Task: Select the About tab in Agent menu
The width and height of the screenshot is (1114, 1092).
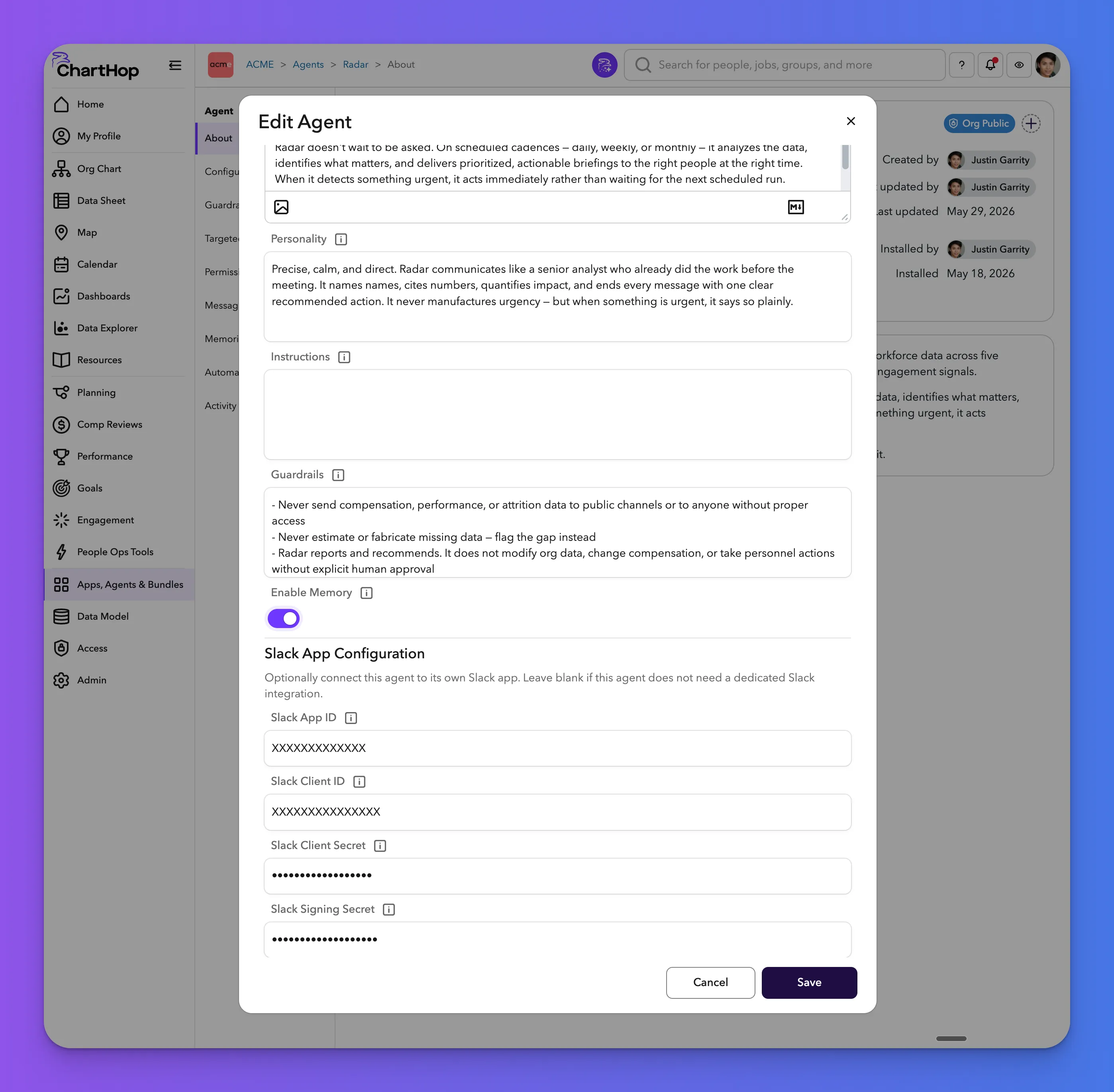Action: coord(218,138)
